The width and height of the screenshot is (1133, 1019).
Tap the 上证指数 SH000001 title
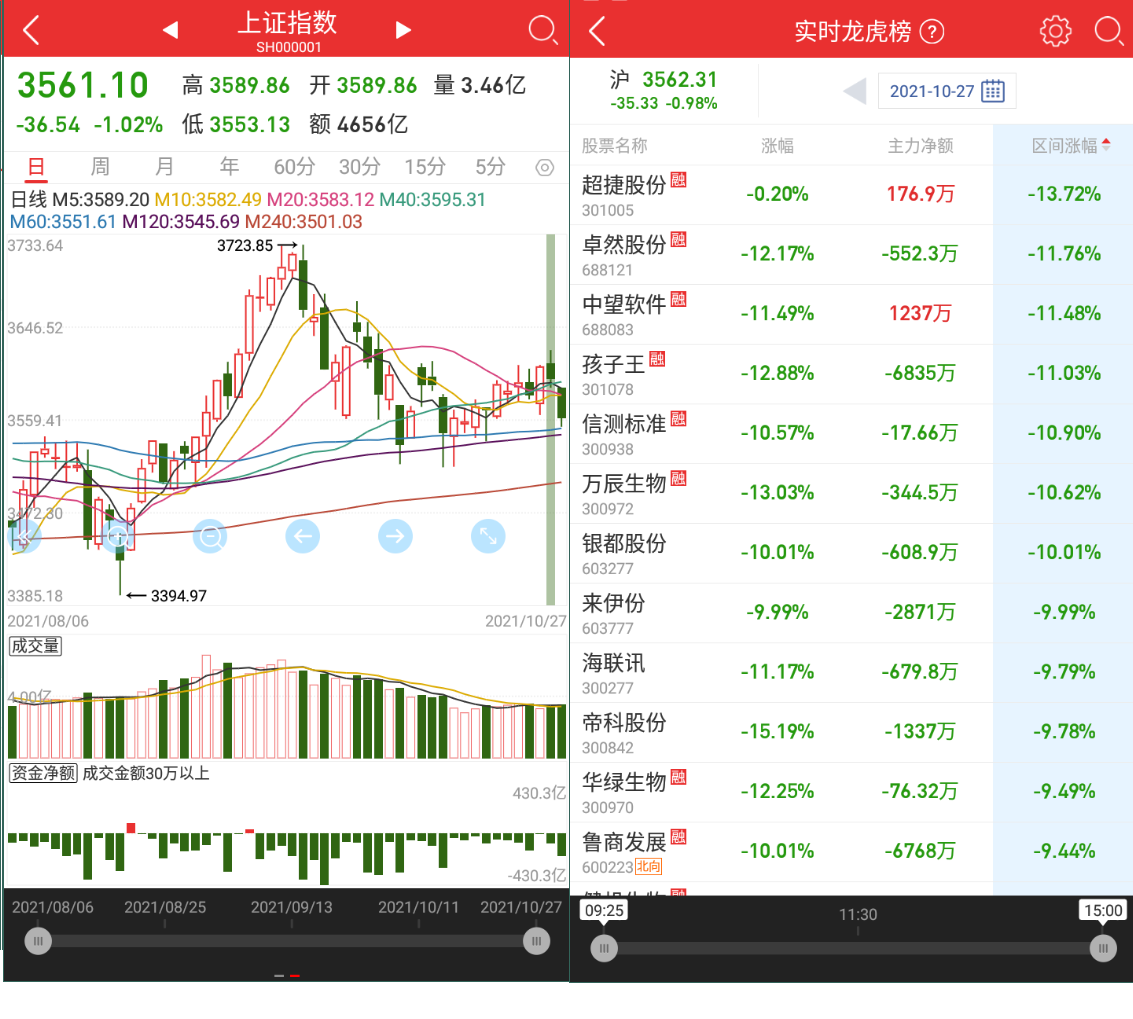point(288,32)
